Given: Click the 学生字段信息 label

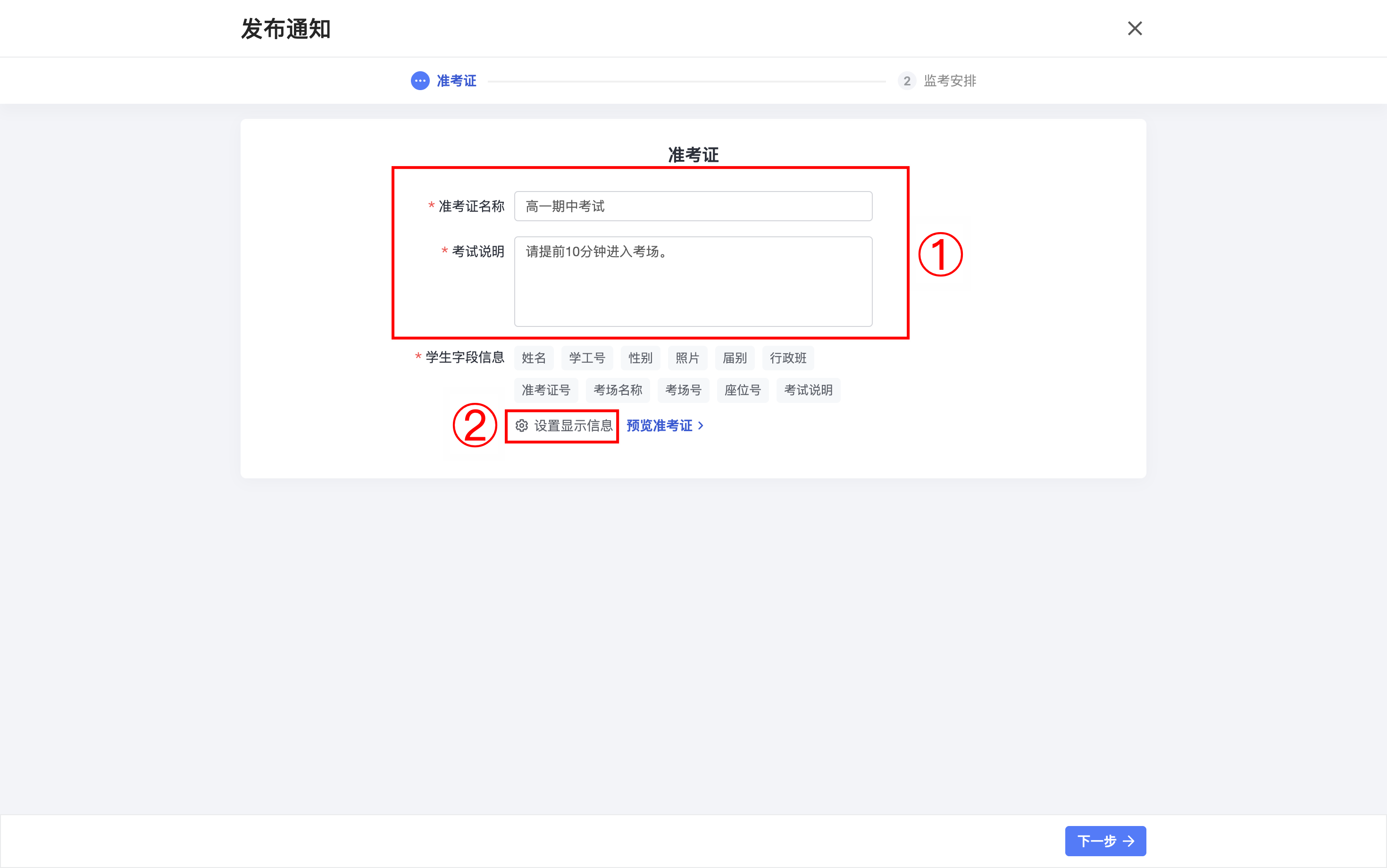Looking at the screenshot, I should pyautogui.click(x=465, y=357).
